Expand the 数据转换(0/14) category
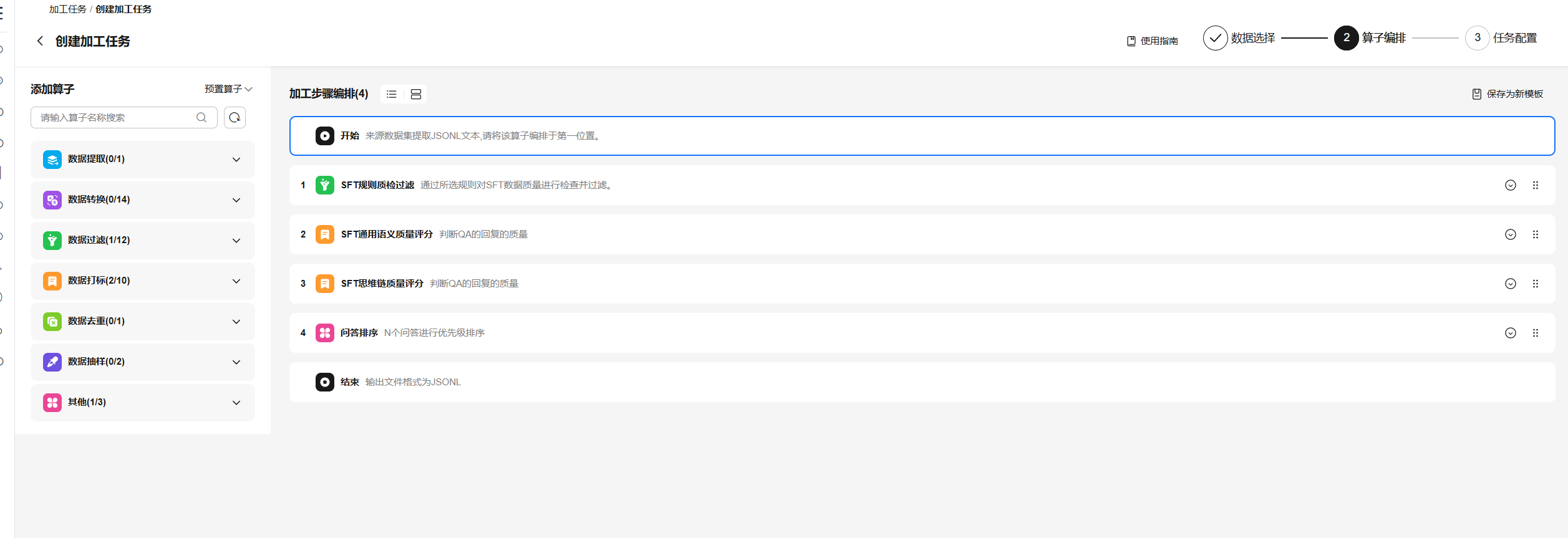Image resolution: width=1568 pixels, height=538 pixels. click(236, 200)
